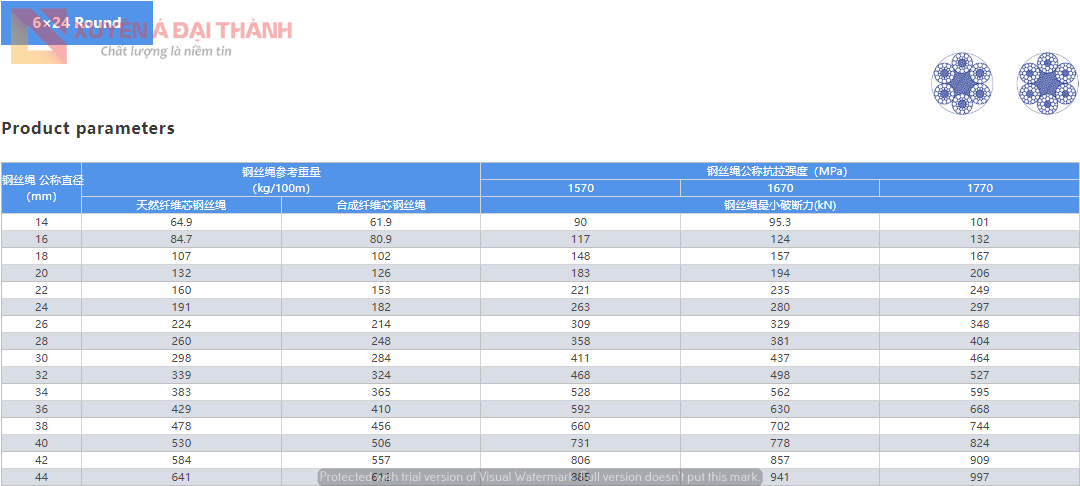Viewport: 1080px width, 486px height.
Task: Click the diameter cell reading 26
Action: click(42, 324)
